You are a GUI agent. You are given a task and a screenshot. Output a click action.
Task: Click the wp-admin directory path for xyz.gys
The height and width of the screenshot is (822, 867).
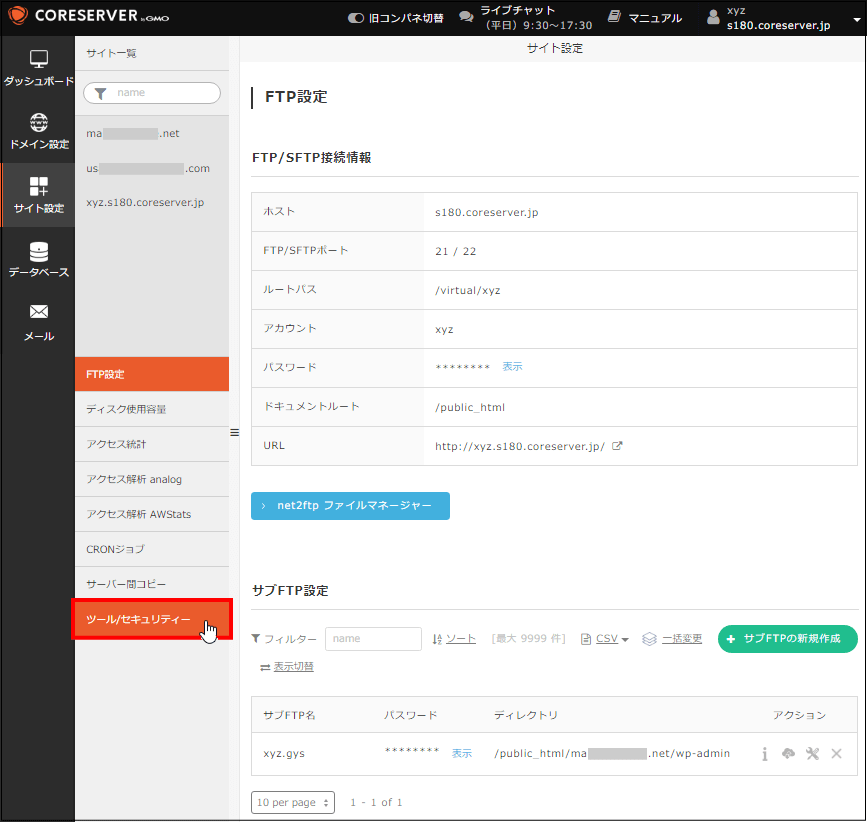(612, 753)
